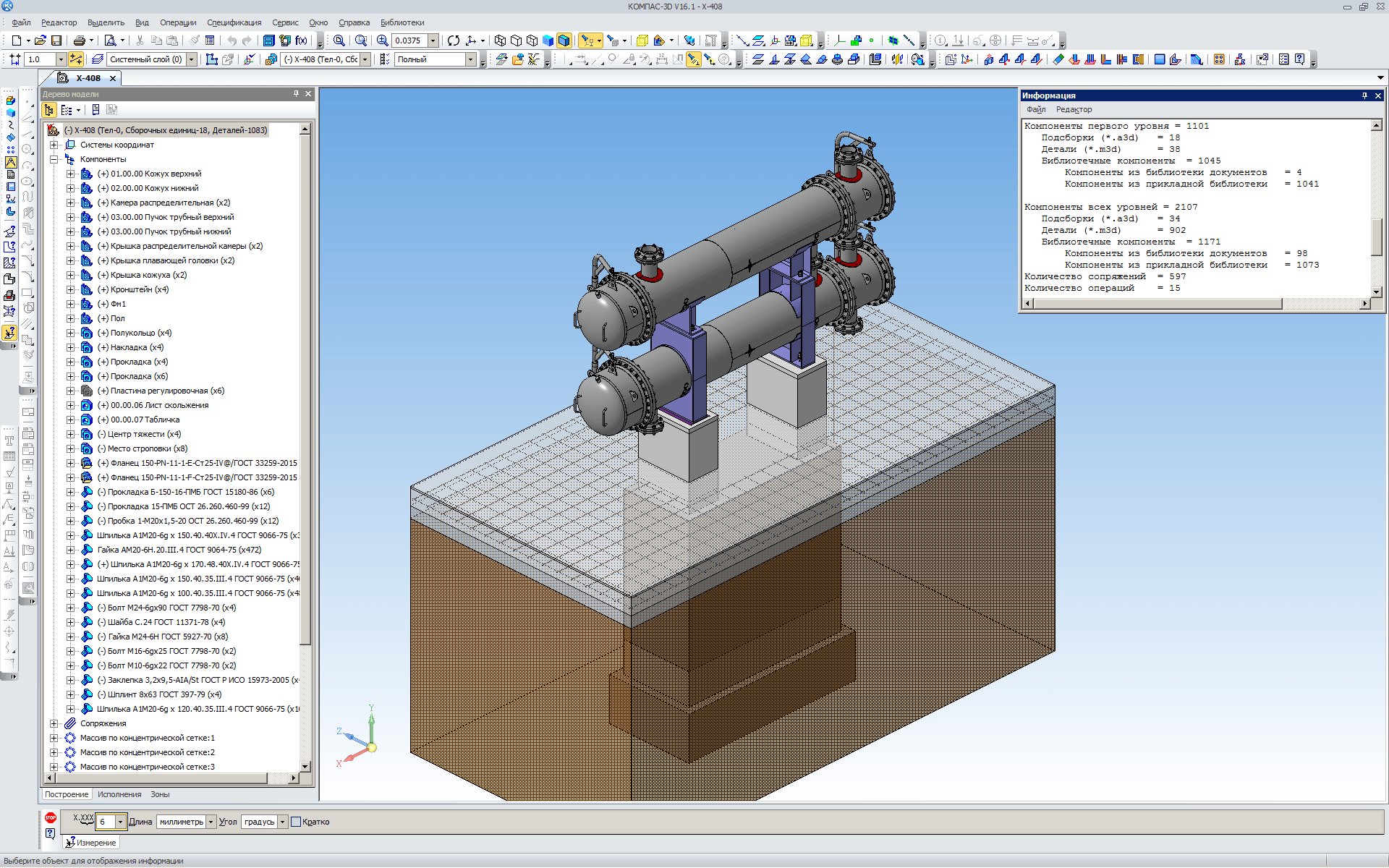1389x868 pixels.
Task: Open the zoom scale 0.0375 dropdown
Action: (x=433, y=41)
